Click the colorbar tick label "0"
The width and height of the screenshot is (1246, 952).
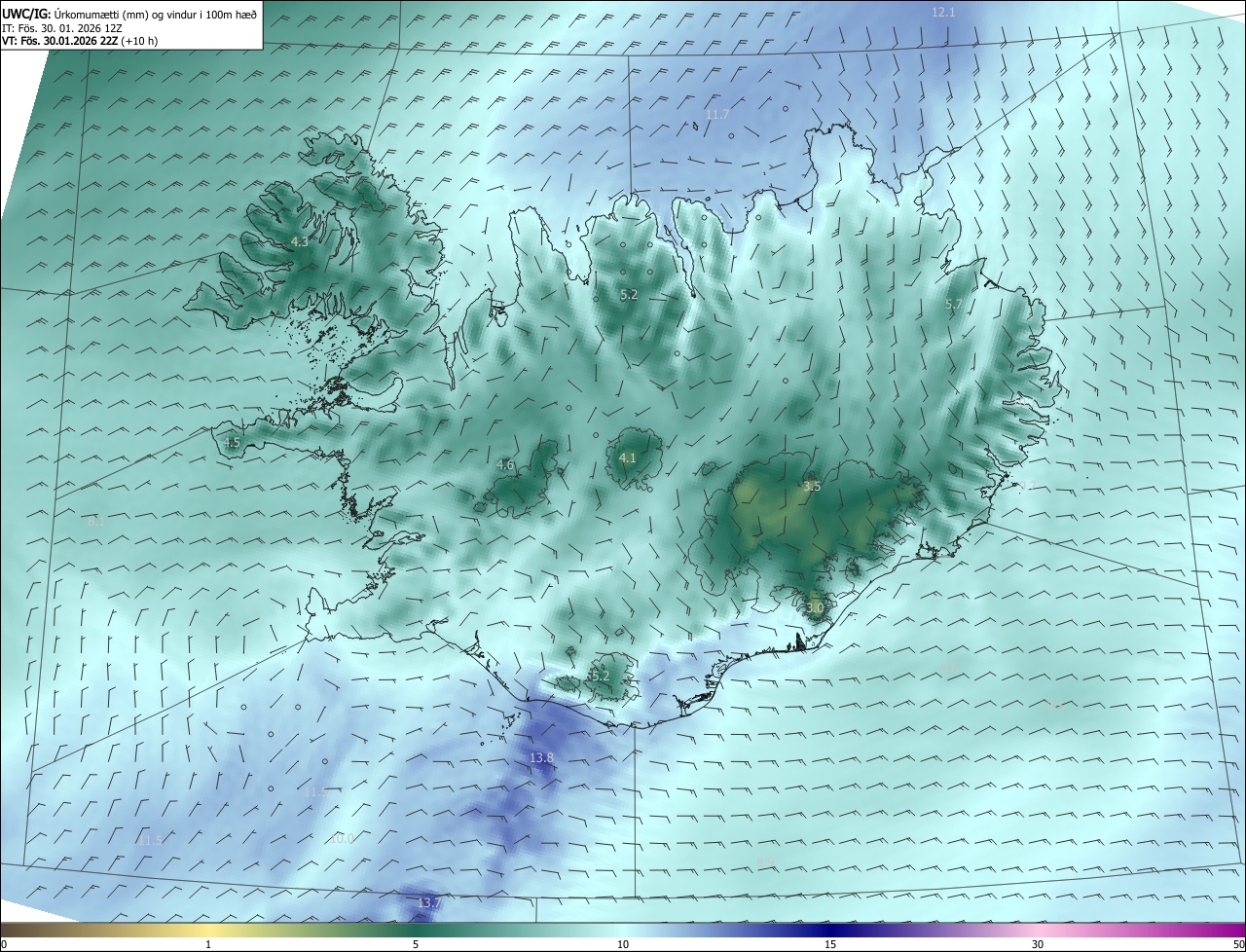(3, 945)
